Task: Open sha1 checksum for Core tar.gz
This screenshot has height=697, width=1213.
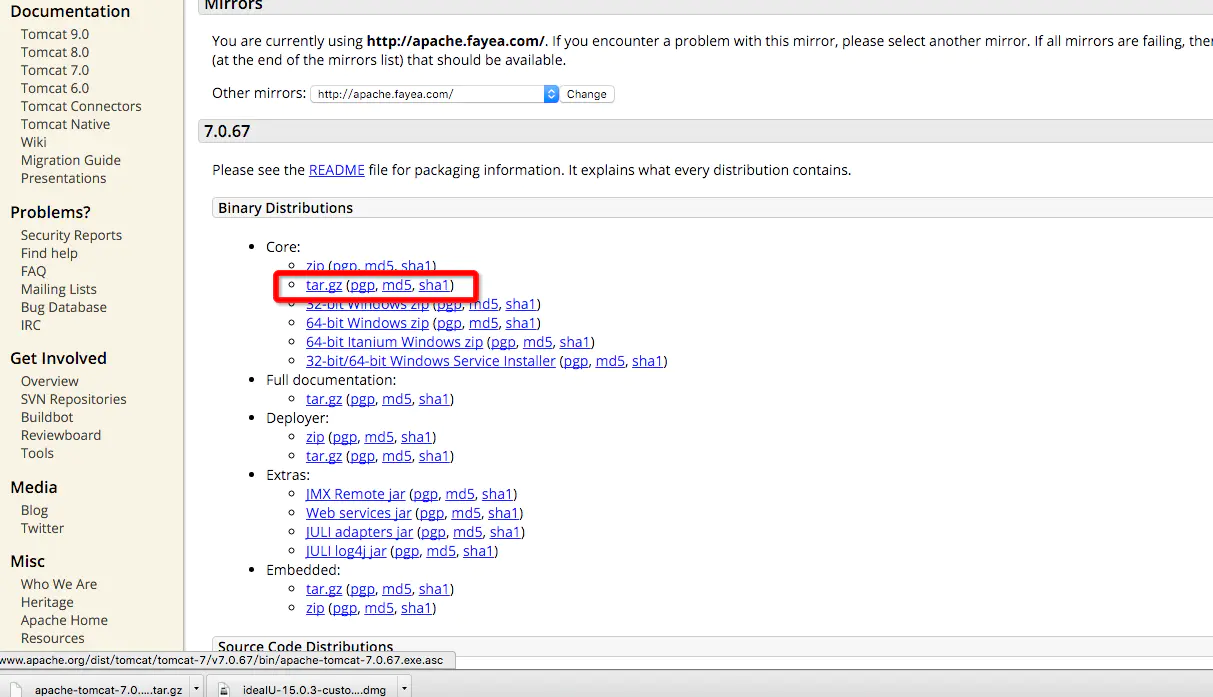Action: click(x=434, y=285)
